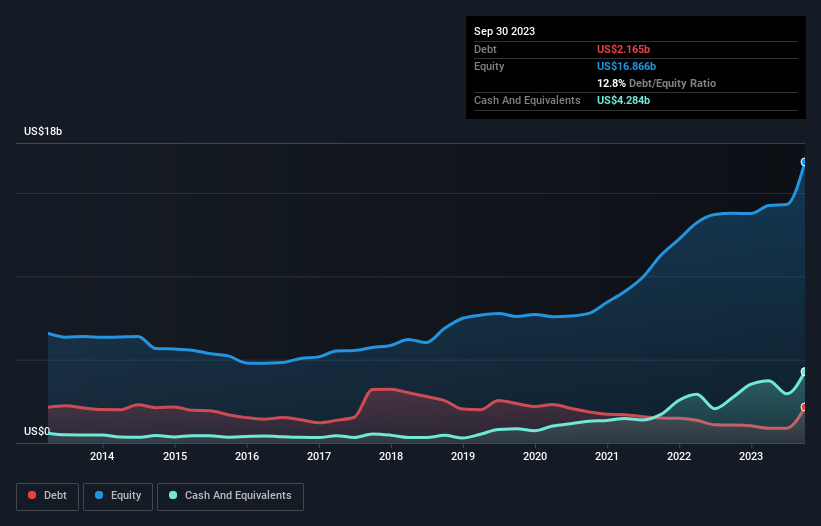Click the 2021 x-axis label
The image size is (821, 526).
point(607,456)
